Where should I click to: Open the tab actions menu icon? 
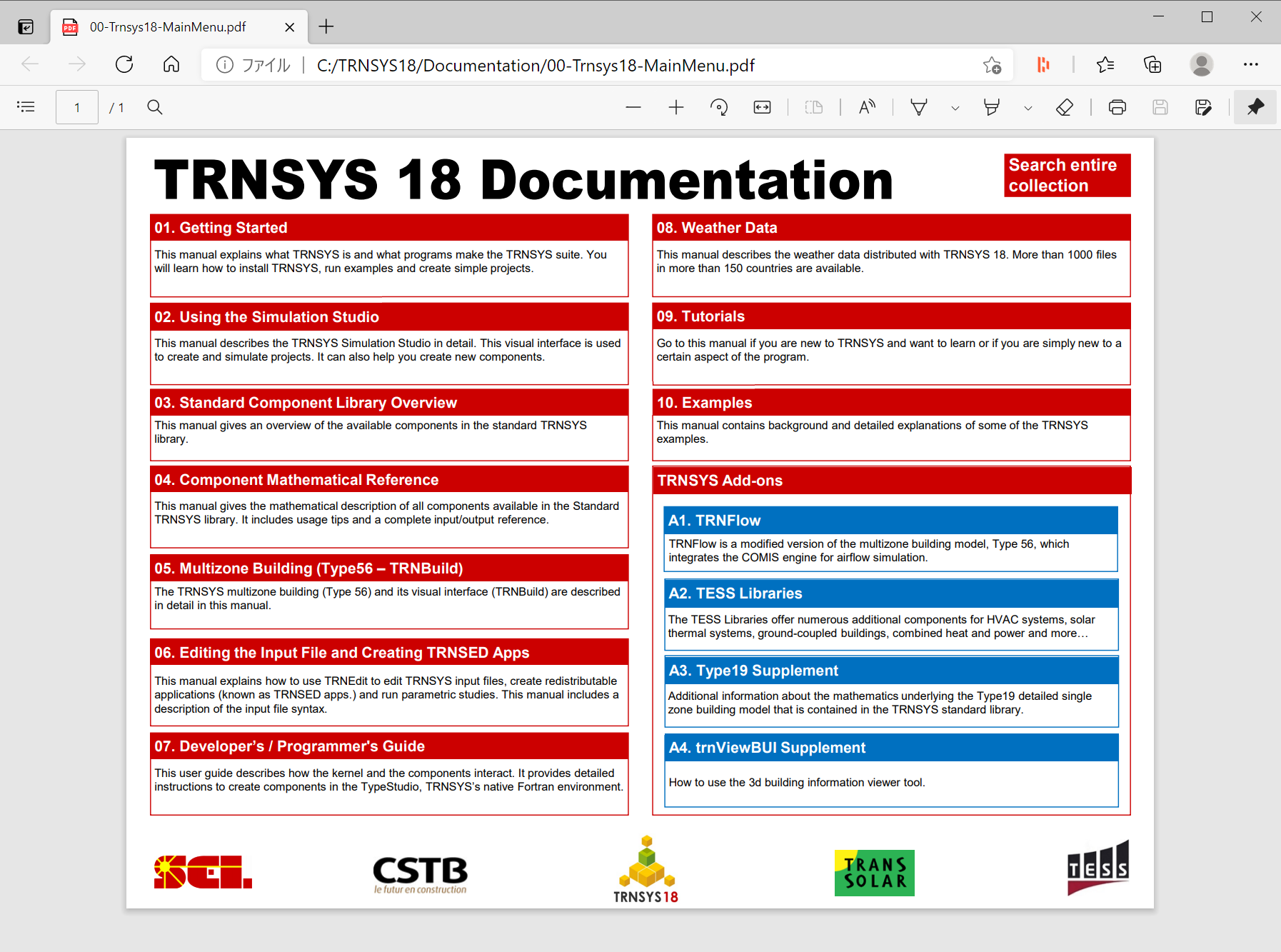pyautogui.click(x=26, y=27)
